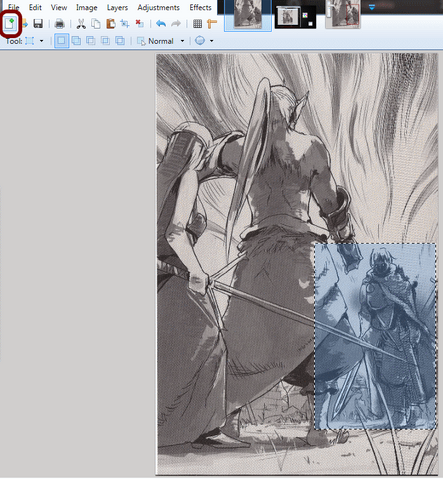Screen dimensions: 443x479
Task: Switch to the highlighted first image thumbnail
Action: click(x=248, y=15)
